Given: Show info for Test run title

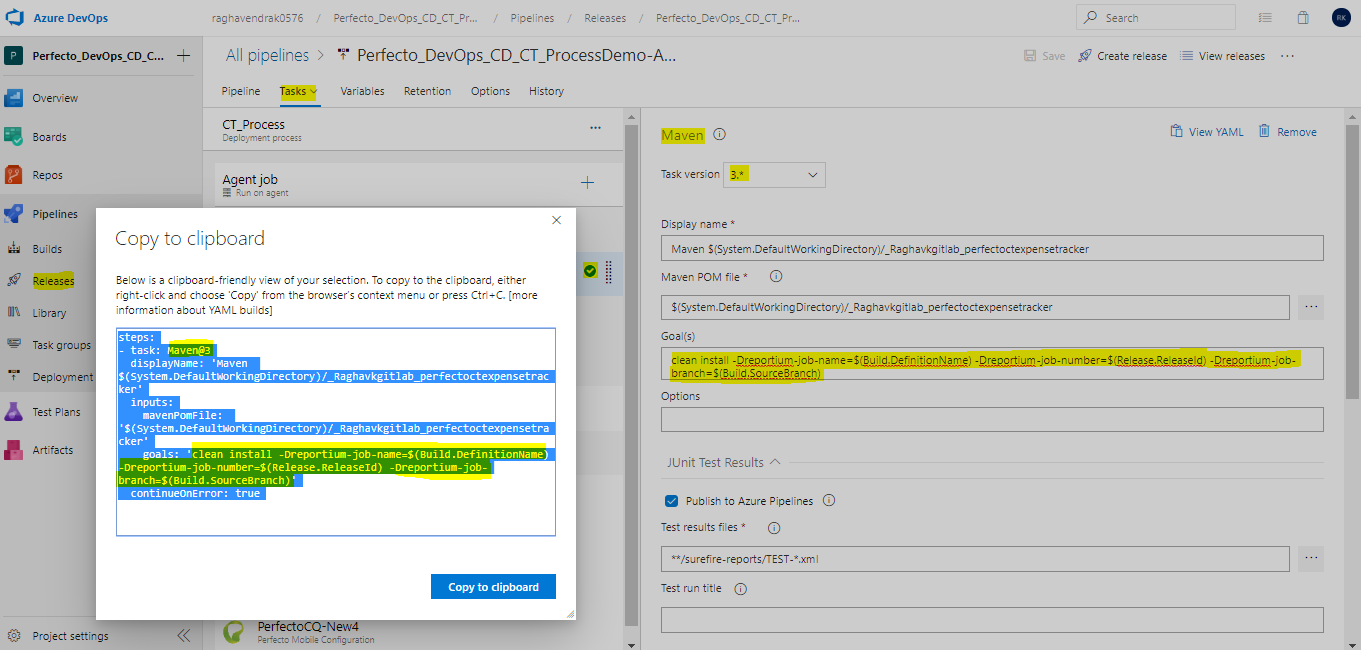Looking at the screenshot, I should (741, 589).
